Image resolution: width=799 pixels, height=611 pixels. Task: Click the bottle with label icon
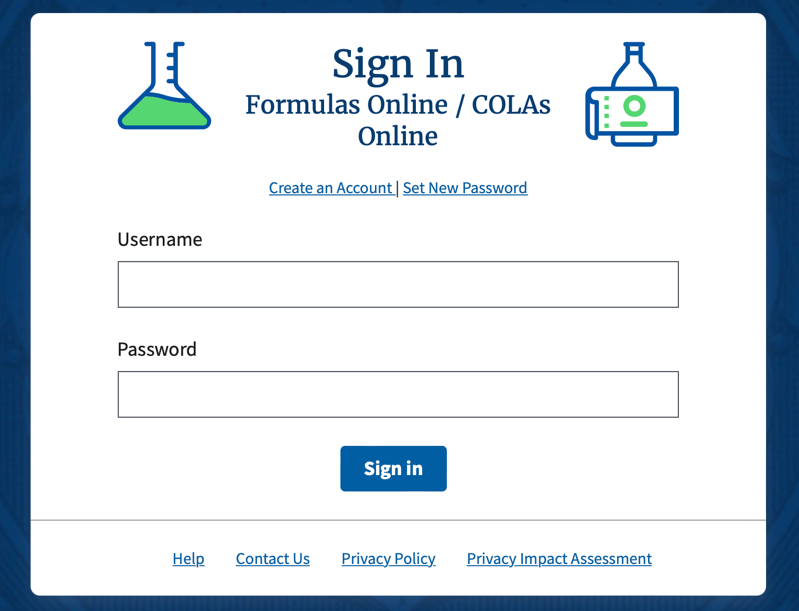(631, 95)
